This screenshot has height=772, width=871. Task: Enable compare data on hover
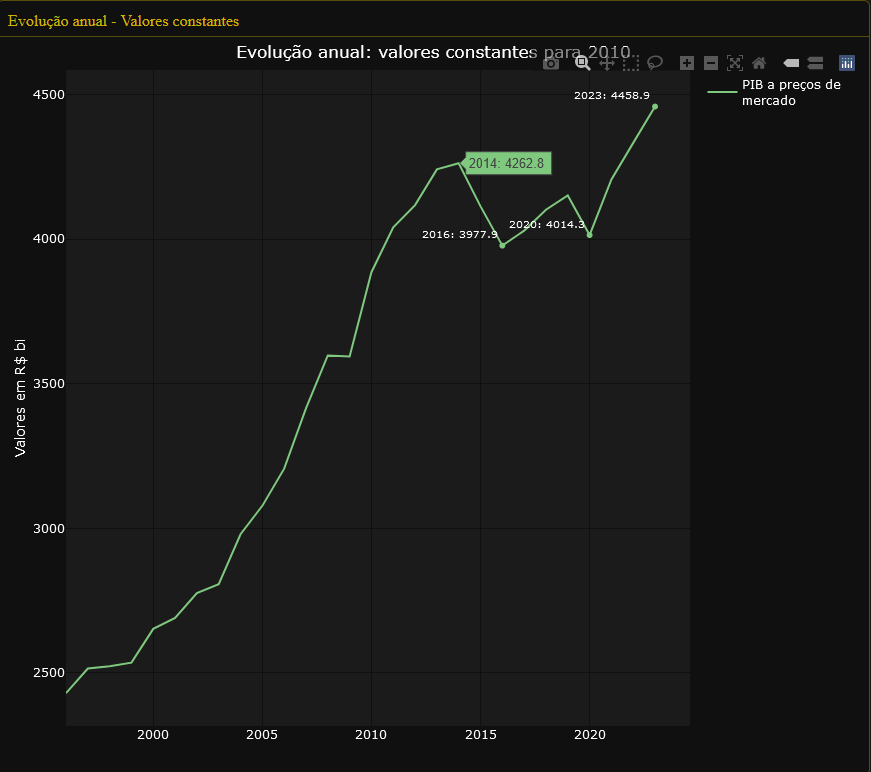tap(815, 63)
